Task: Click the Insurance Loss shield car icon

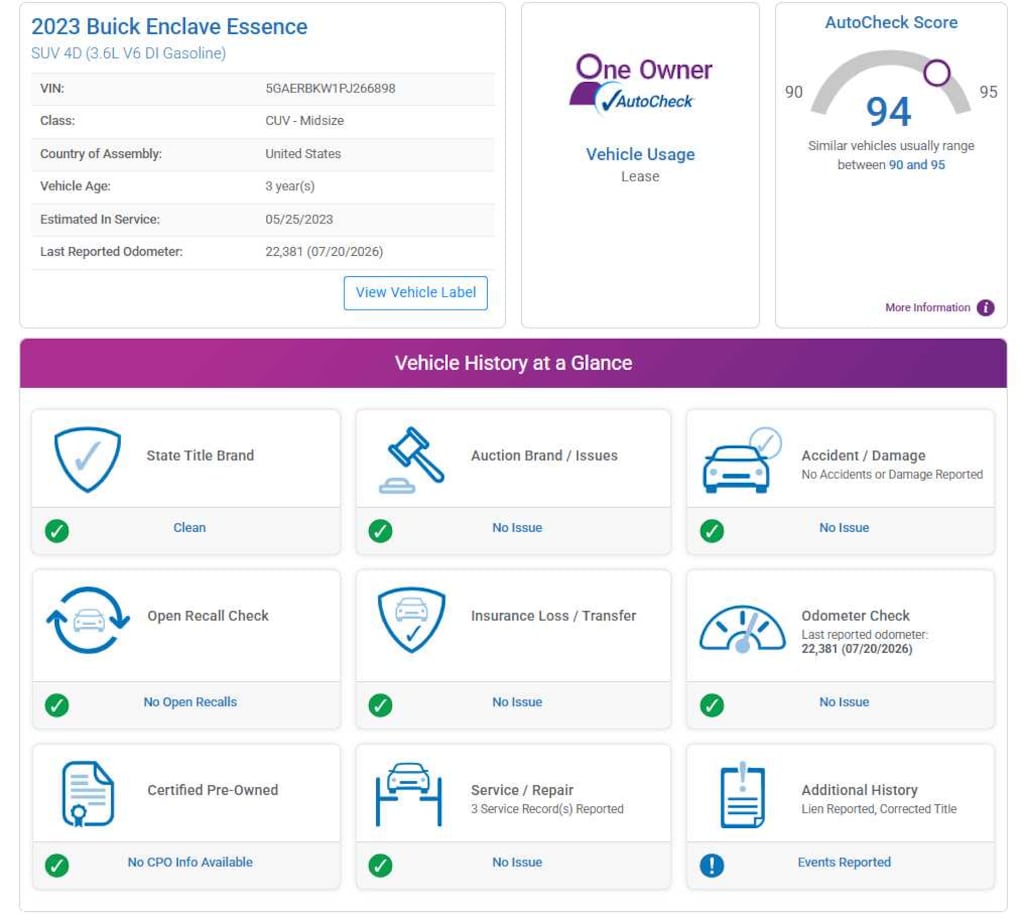Action: click(x=411, y=620)
